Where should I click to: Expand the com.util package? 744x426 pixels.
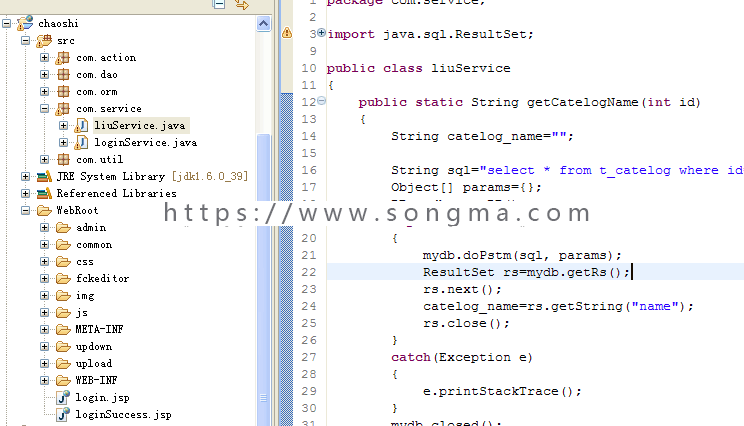pyautogui.click(x=45, y=159)
